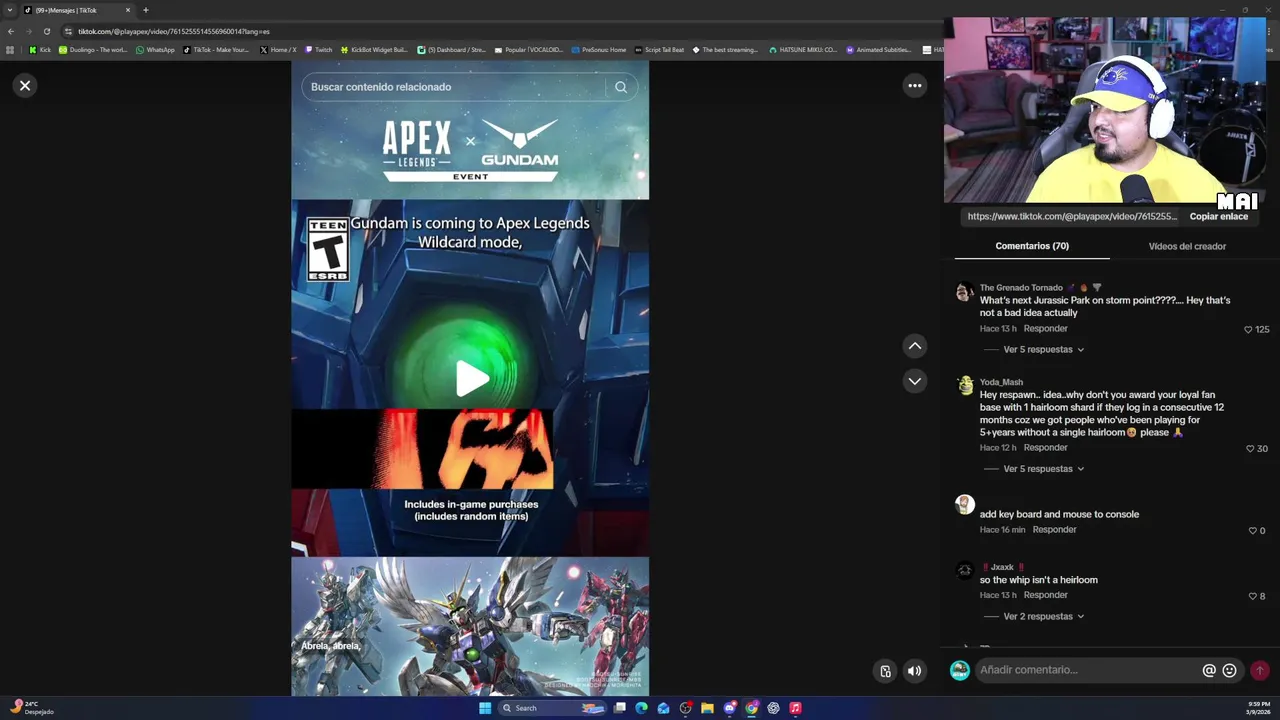Screen dimensions: 1280x720
Task: Play the Apex Gundam video
Action: (471, 378)
